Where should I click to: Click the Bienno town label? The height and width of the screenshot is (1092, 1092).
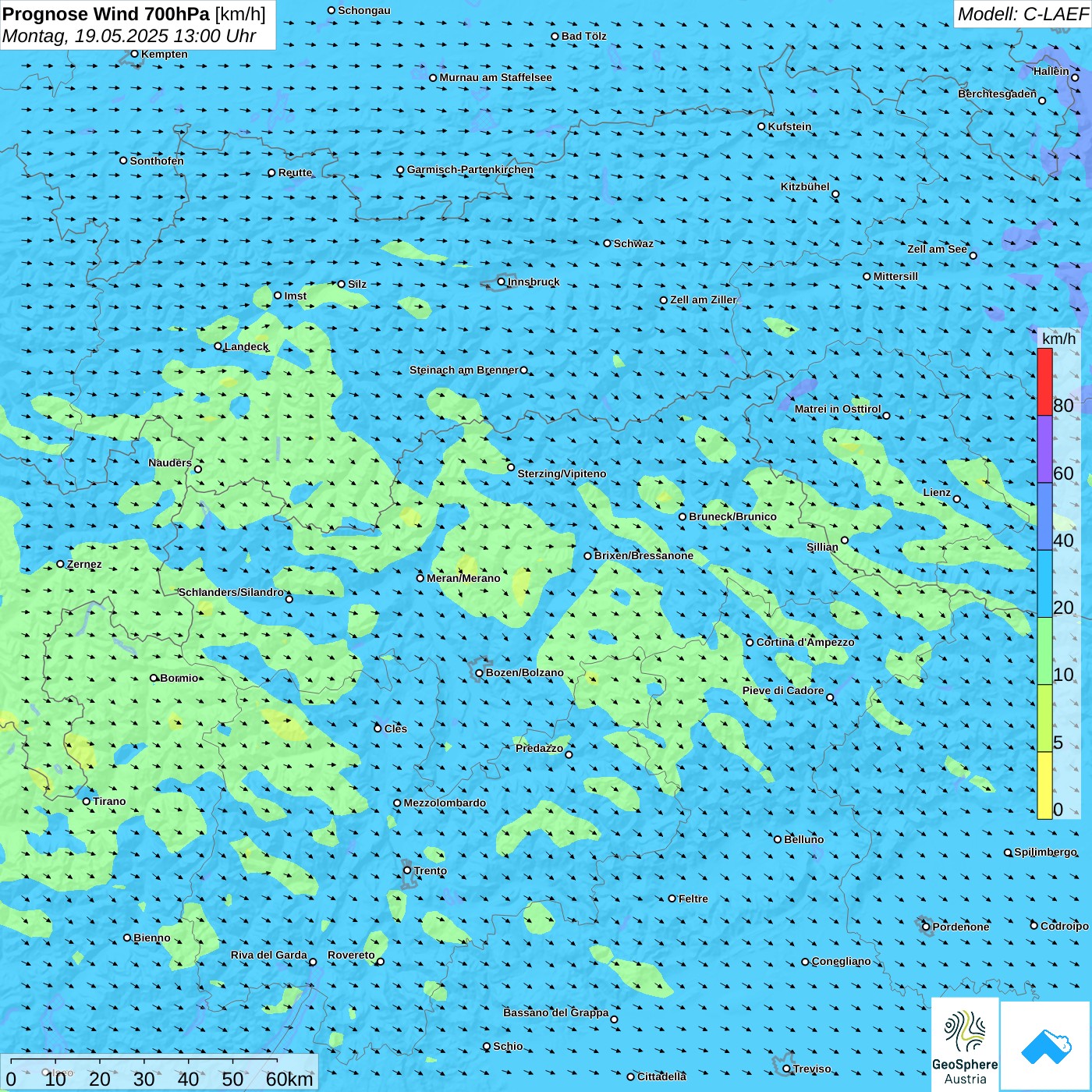point(152,938)
